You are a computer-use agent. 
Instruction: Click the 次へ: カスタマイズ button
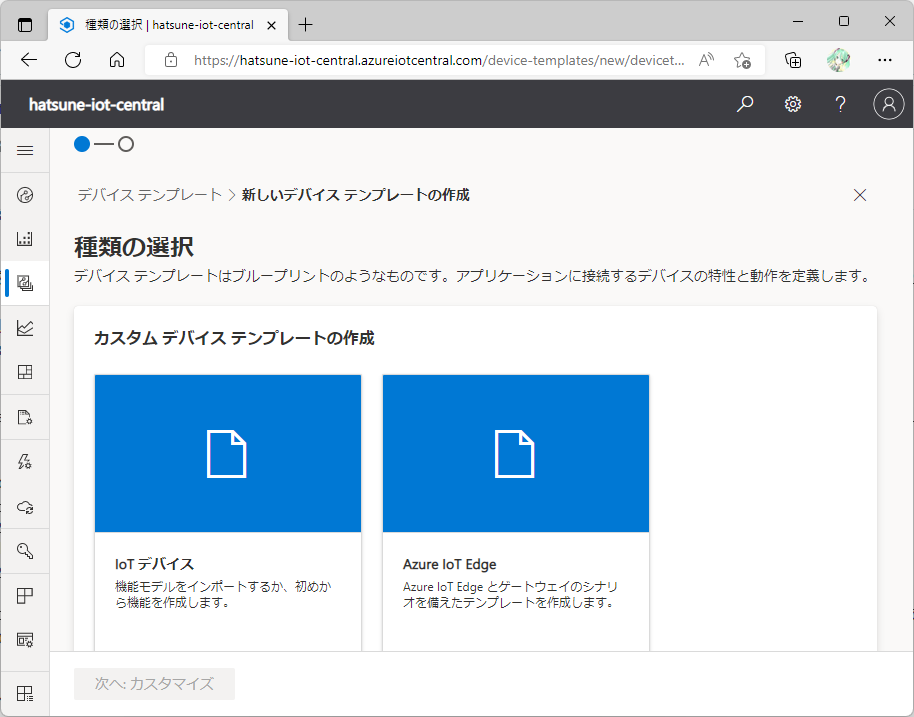click(x=154, y=684)
